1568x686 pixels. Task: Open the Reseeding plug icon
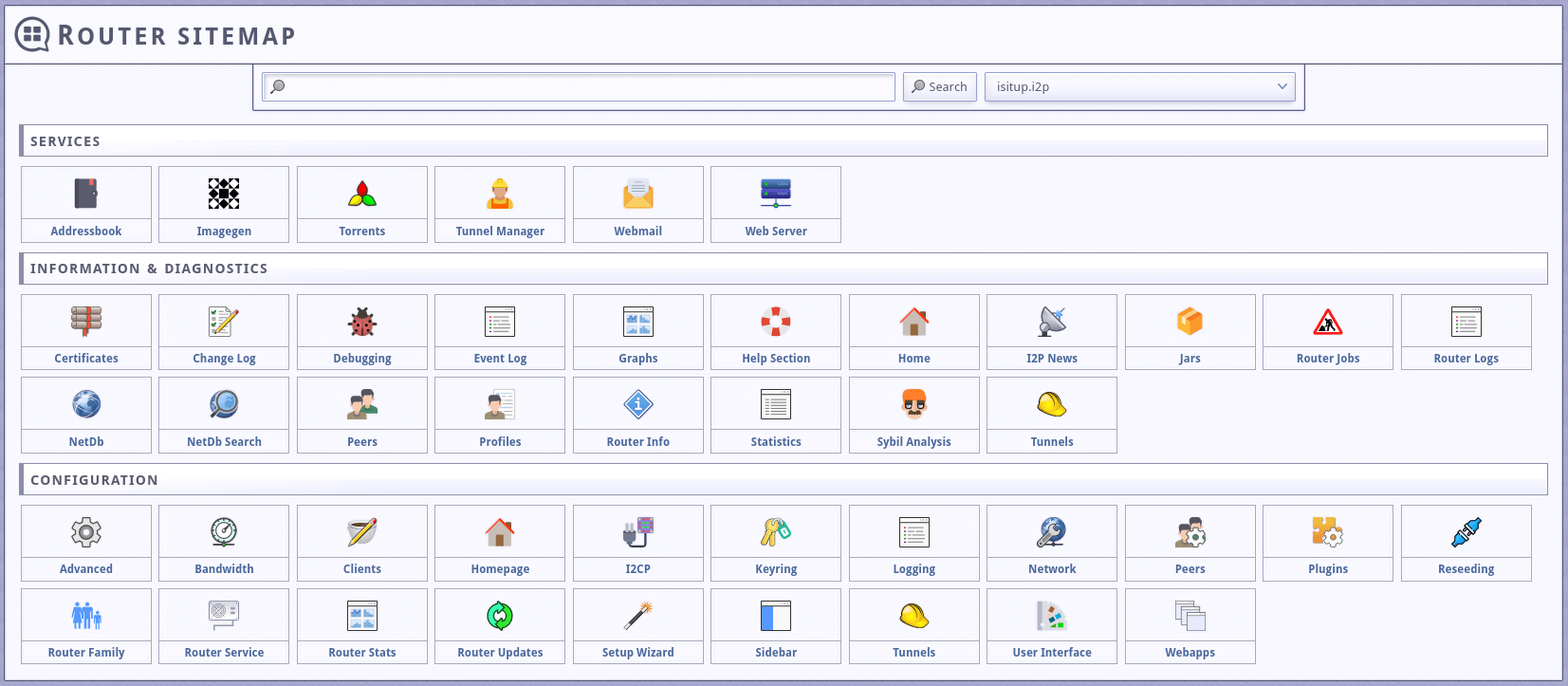pos(1466,532)
